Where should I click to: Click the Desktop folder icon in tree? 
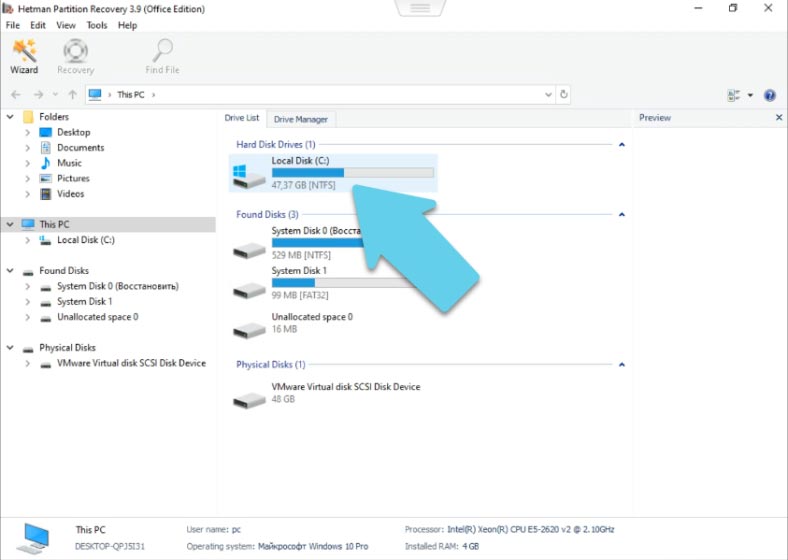pyautogui.click(x=45, y=132)
